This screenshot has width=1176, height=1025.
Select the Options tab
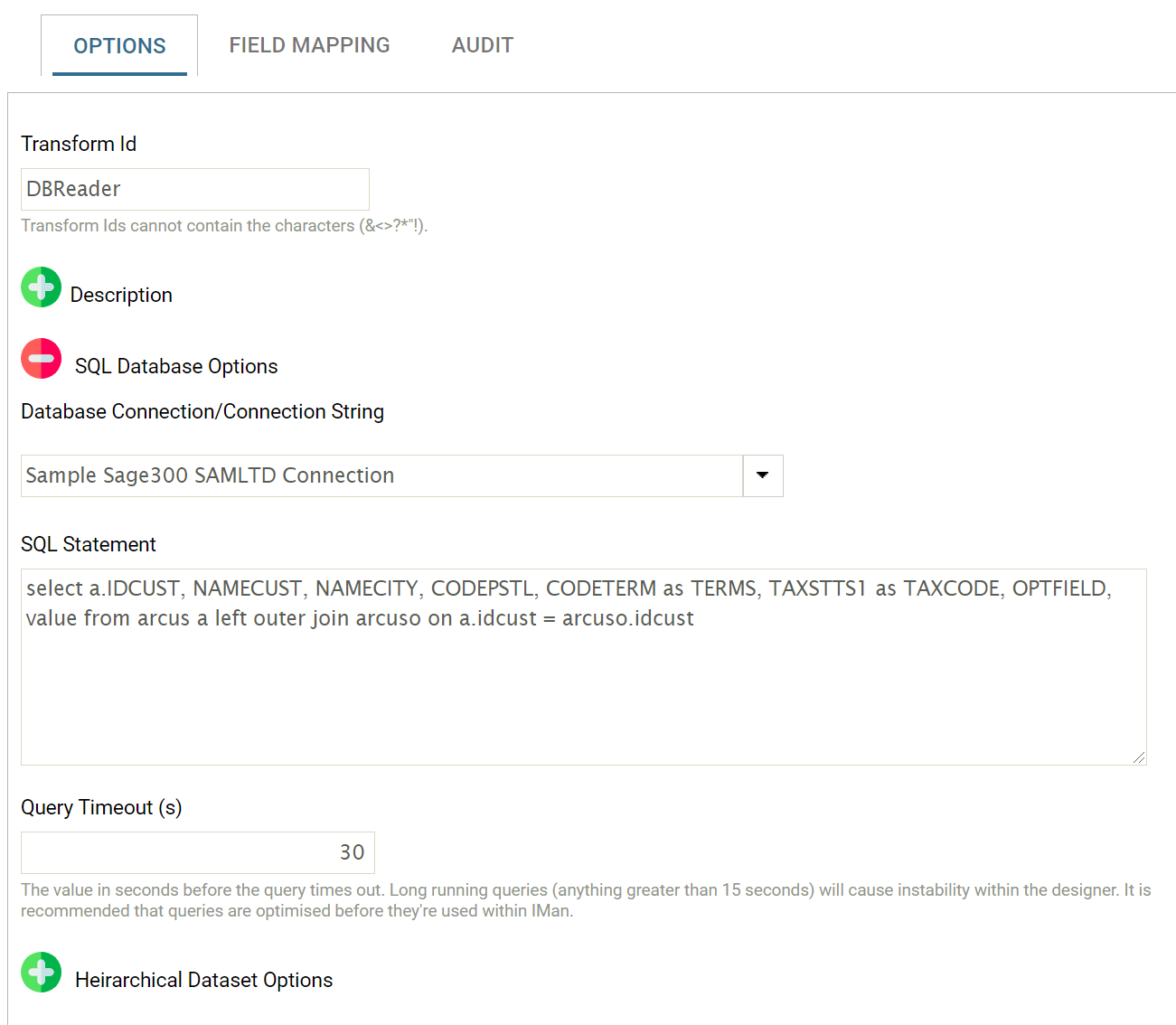119,46
